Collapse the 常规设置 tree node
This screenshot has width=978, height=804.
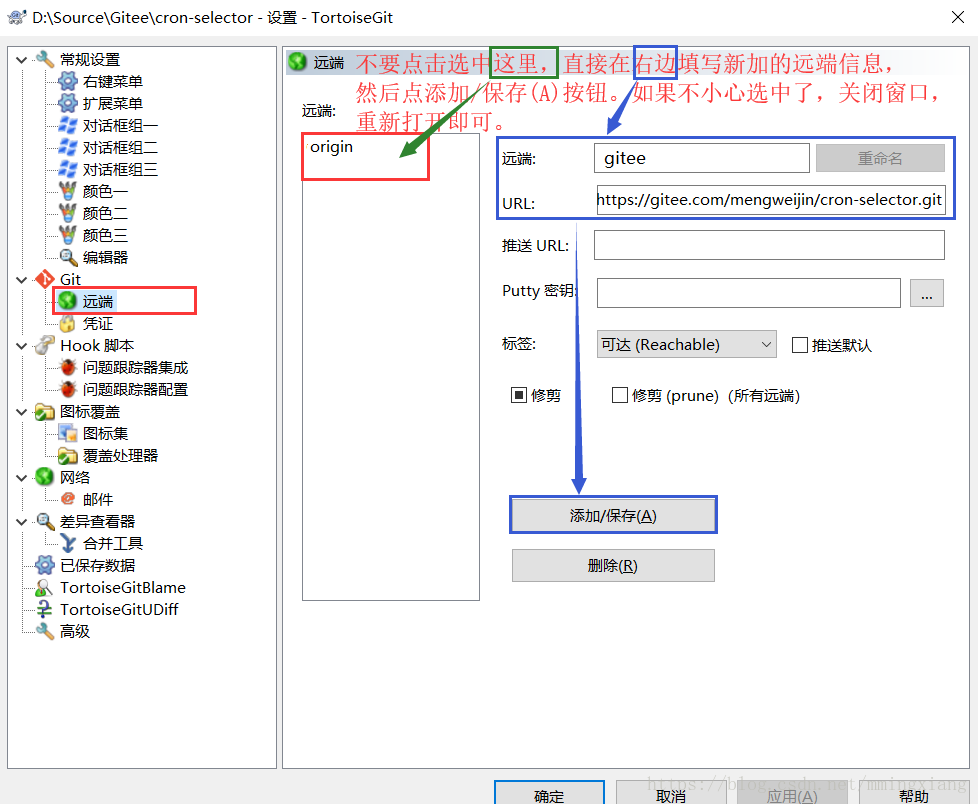(21, 60)
